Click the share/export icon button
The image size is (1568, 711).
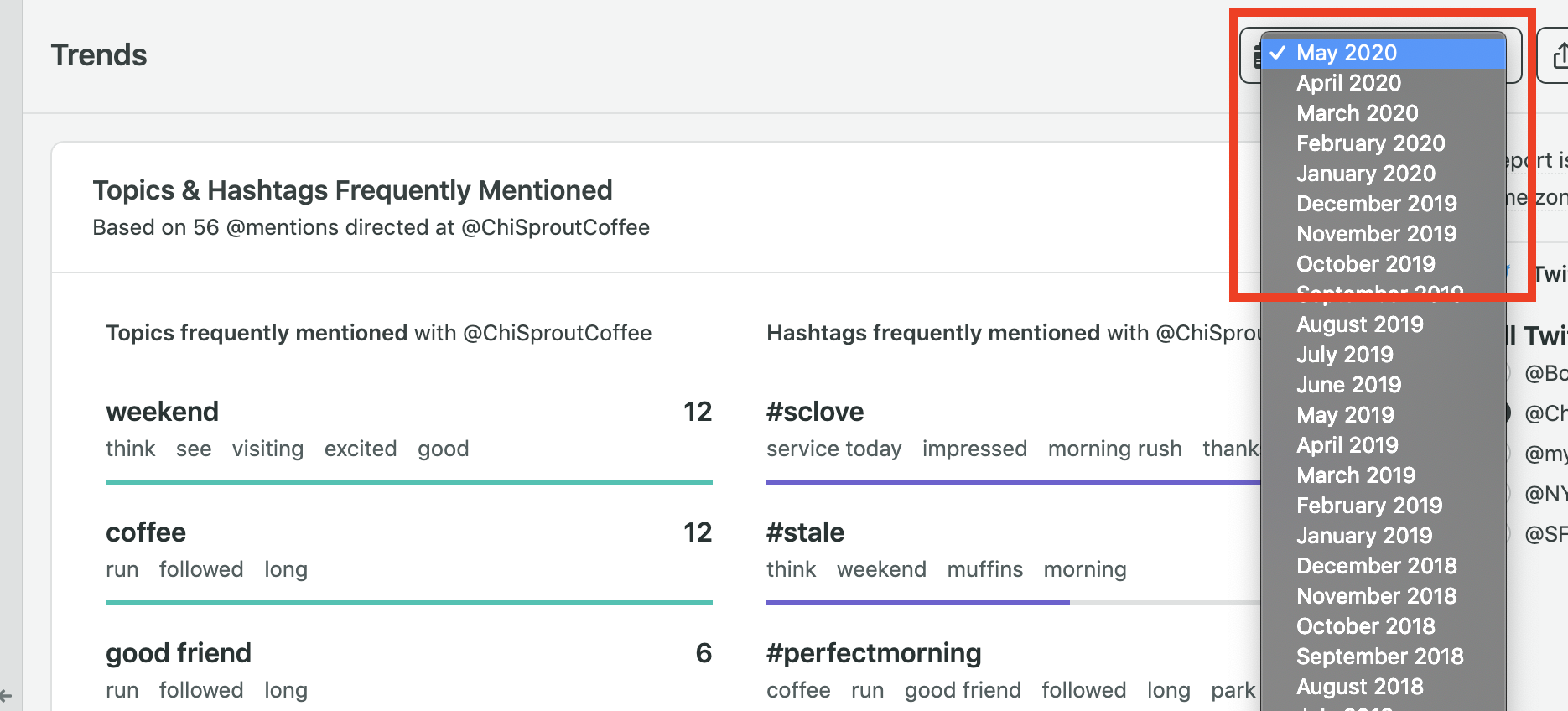point(1558,55)
